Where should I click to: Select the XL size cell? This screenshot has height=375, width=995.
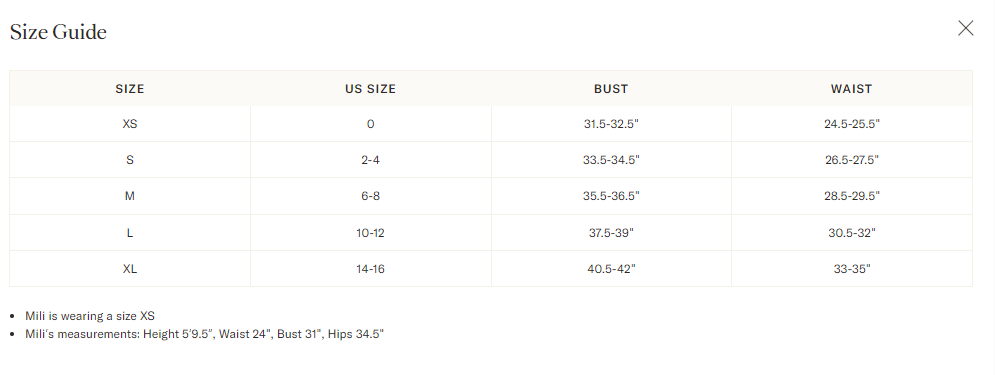(130, 269)
